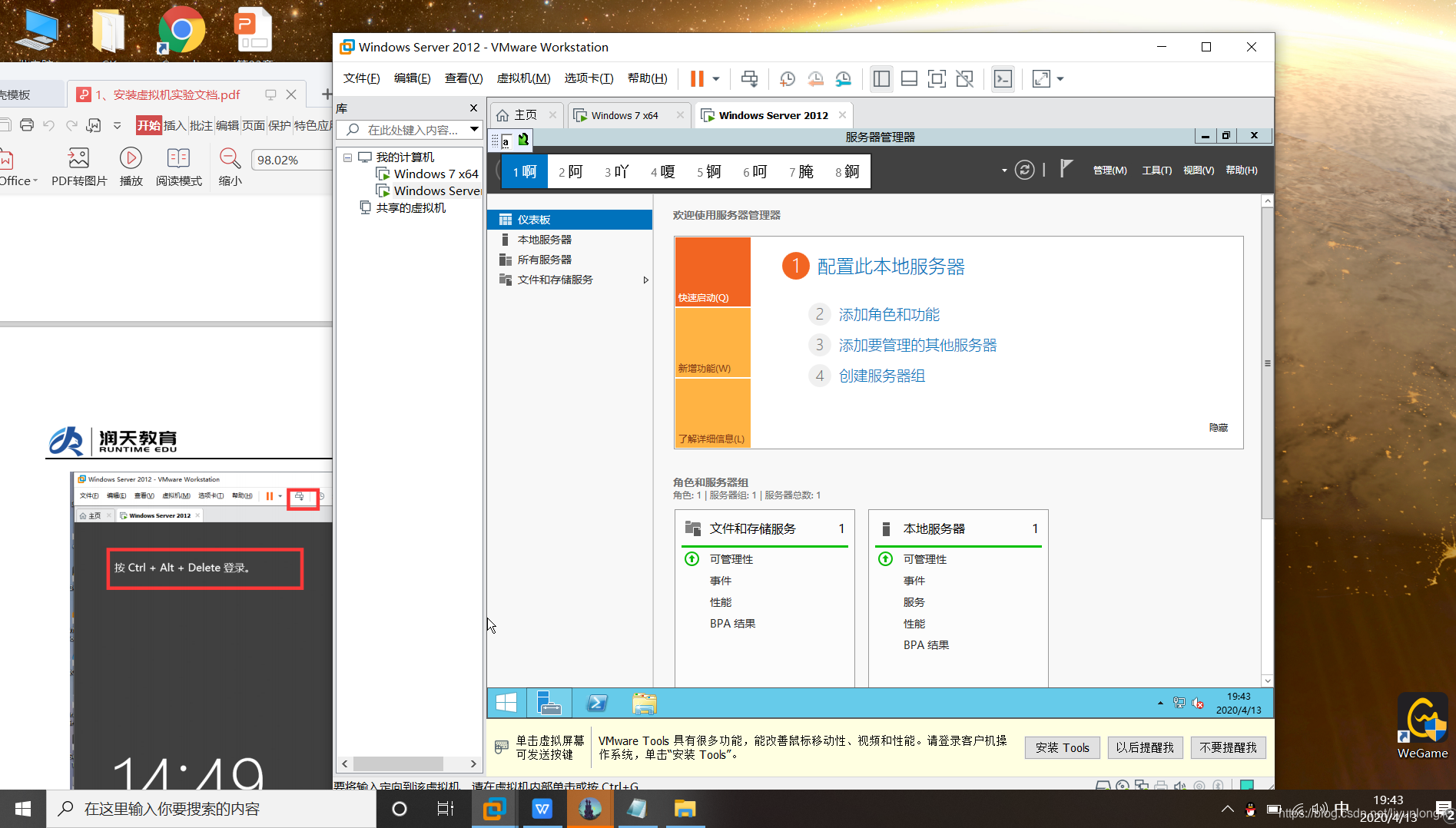Click the Server Manager vertical scrollbar

click(x=1267, y=363)
